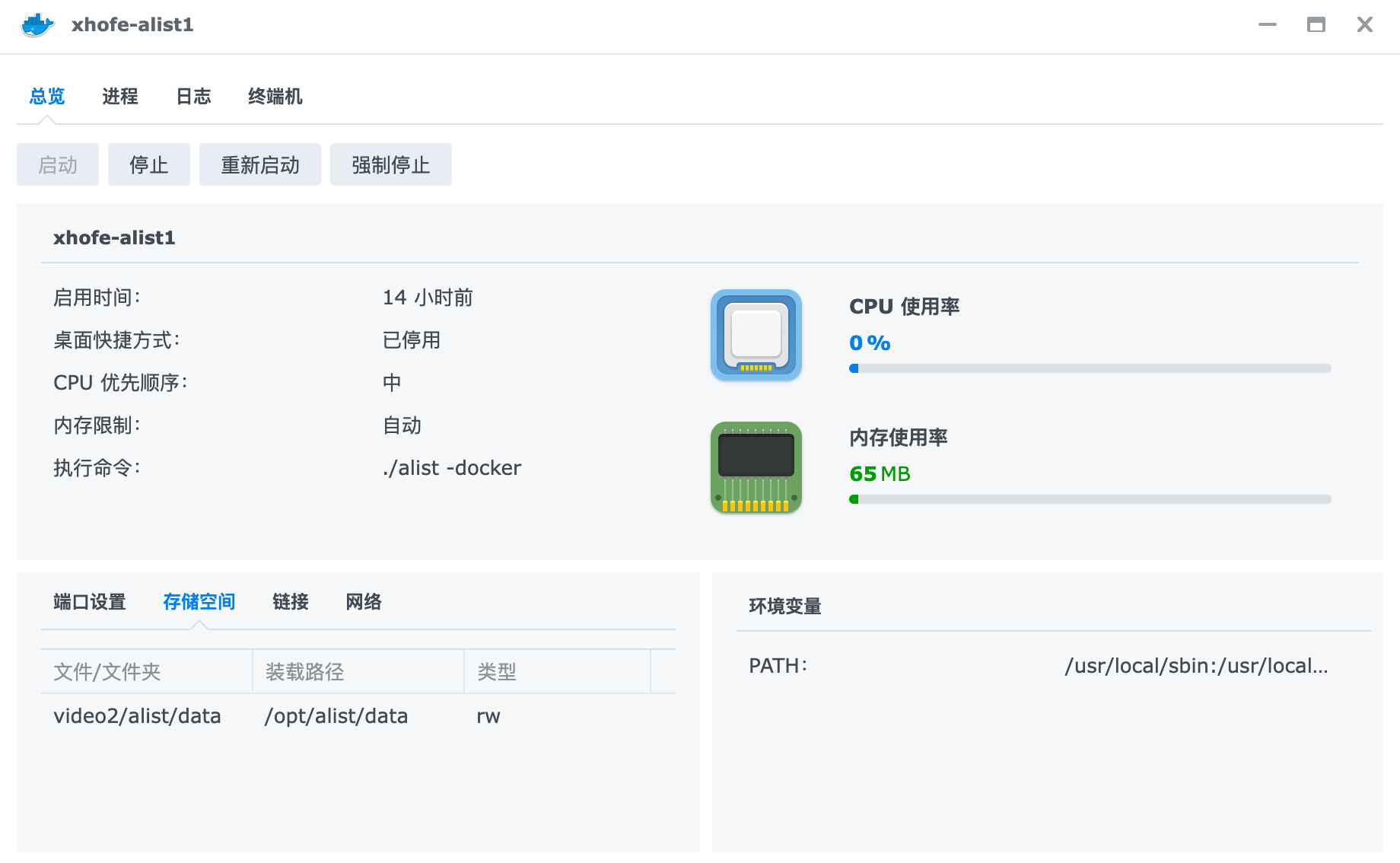Select the 网络 sub-tab
The height and width of the screenshot is (863, 1400).
tap(364, 602)
